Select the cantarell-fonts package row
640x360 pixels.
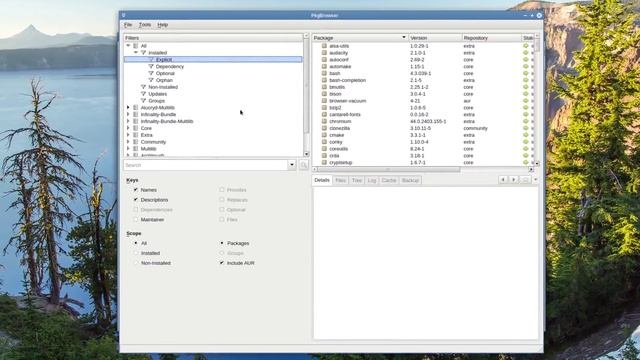[x=424, y=115]
